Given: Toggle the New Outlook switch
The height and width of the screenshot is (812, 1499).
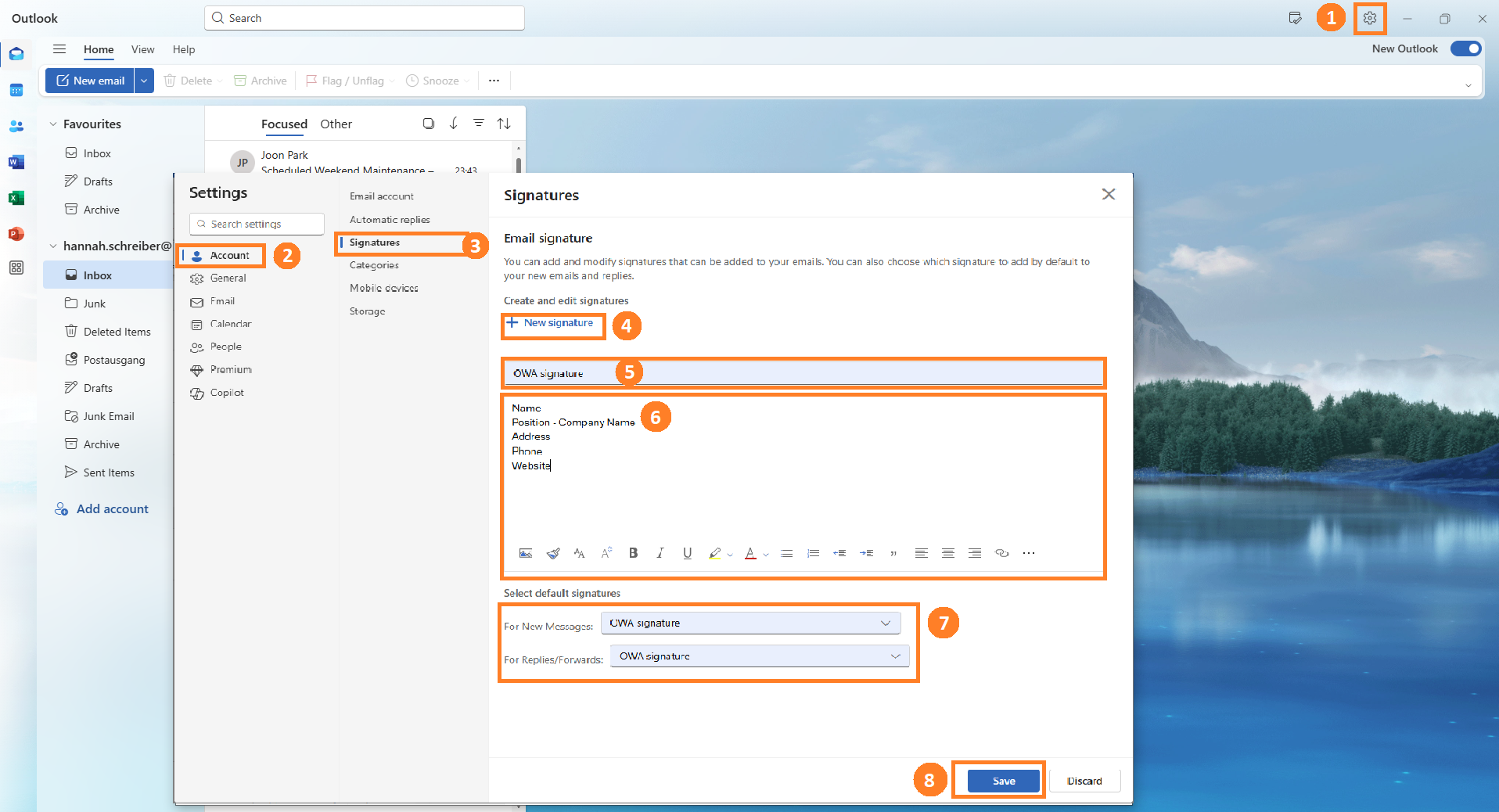Looking at the screenshot, I should (x=1465, y=49).
